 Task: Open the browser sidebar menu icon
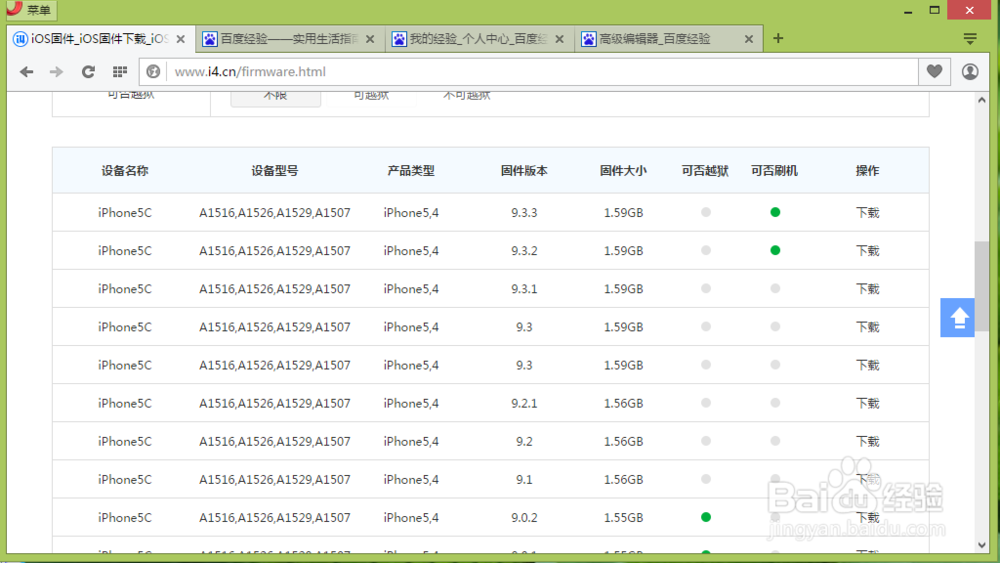(970, 39)
